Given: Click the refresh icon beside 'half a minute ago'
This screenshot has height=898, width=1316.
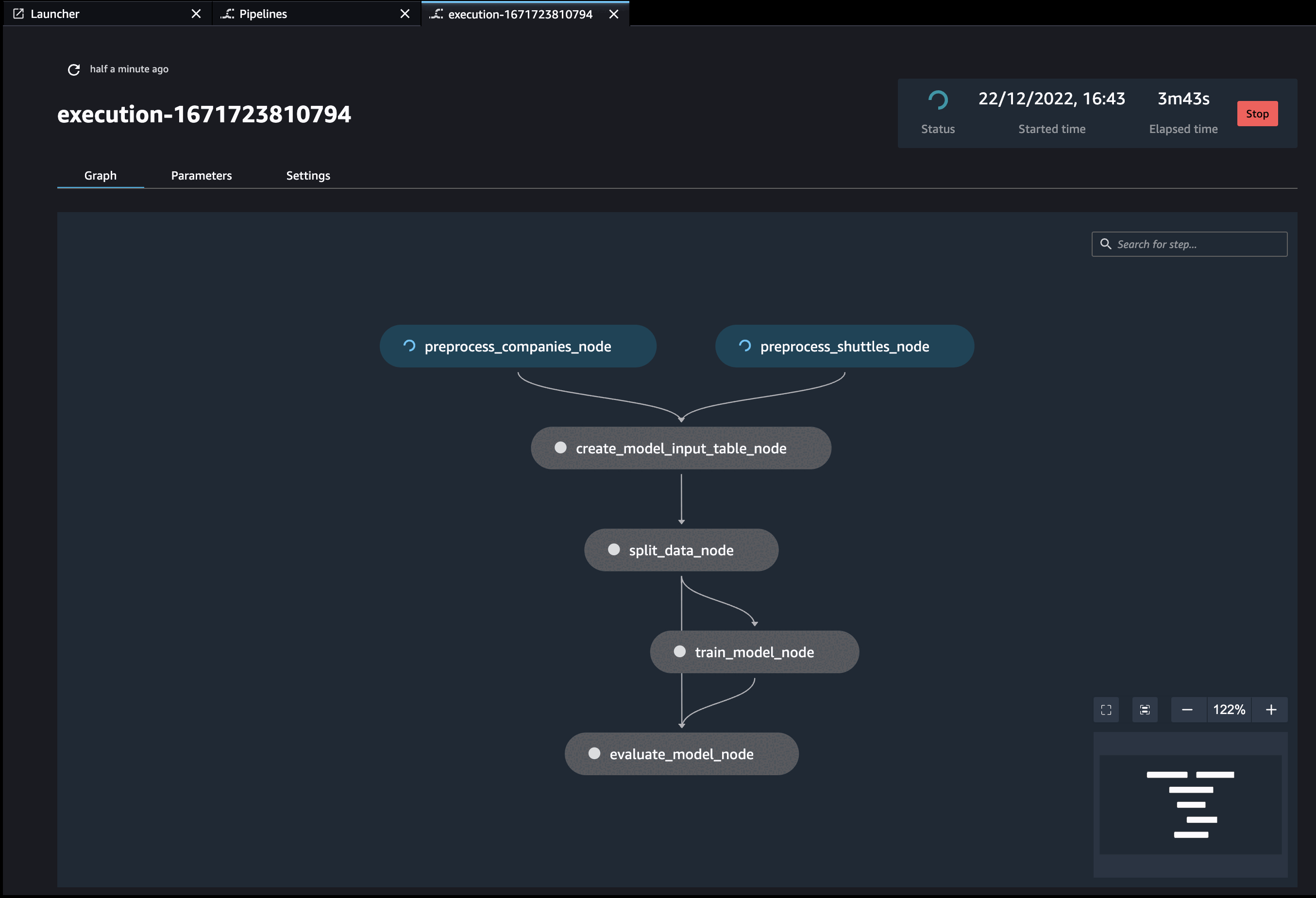Looking at the screenshot, I should pyautogui.click(x=74, y=69).
